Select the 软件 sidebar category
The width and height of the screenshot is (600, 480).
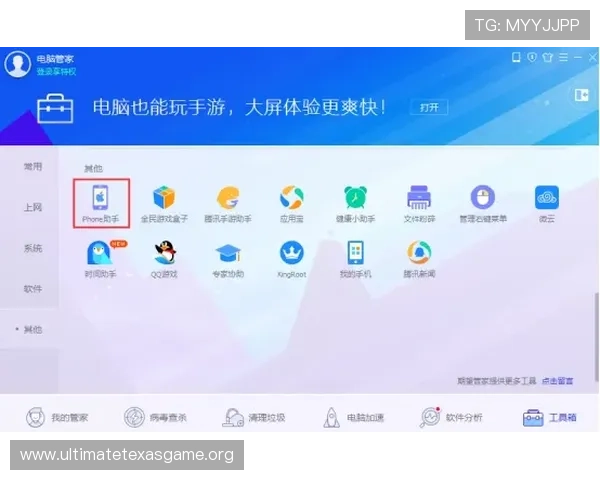click(33, 289)
